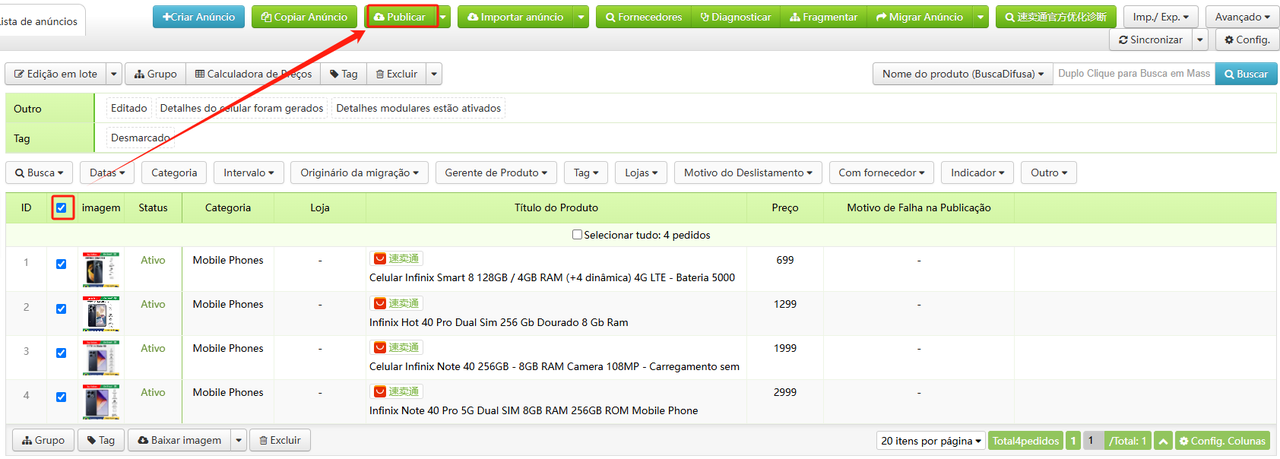Toggle checkbox for Infinix Smart 8 row
The height and width of the screenshot is (459, 1280).
tap(61, 265)
